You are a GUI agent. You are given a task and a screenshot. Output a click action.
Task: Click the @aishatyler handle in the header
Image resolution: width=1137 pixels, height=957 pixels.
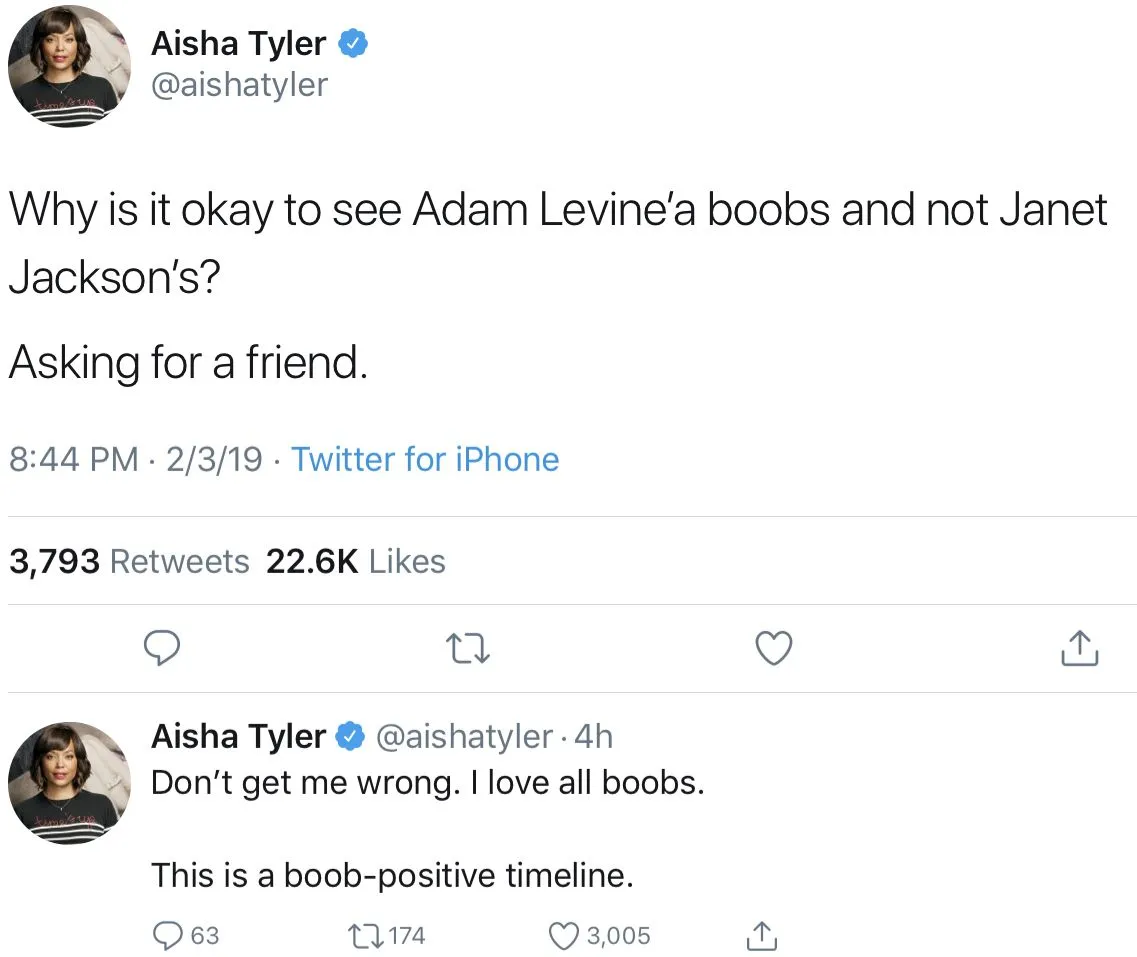click(x=239, y=85)
